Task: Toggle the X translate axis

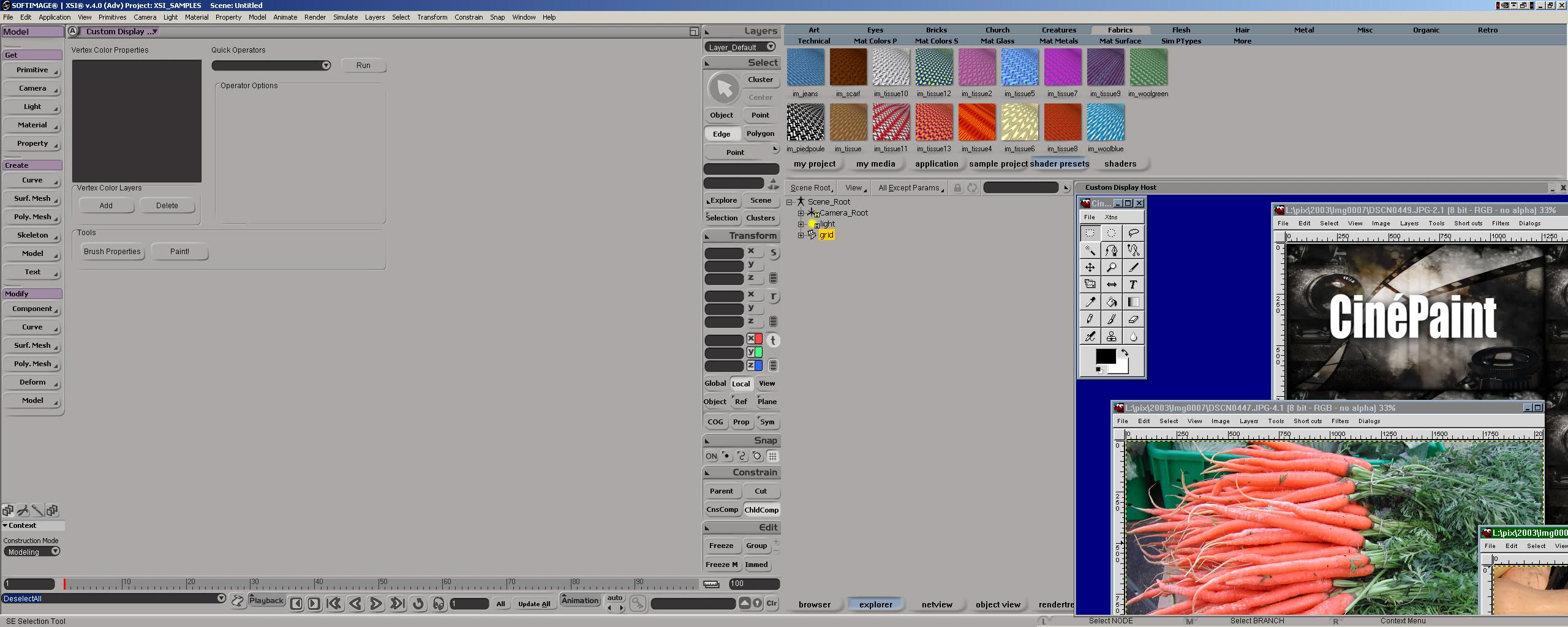Action: tap(755, 339)
